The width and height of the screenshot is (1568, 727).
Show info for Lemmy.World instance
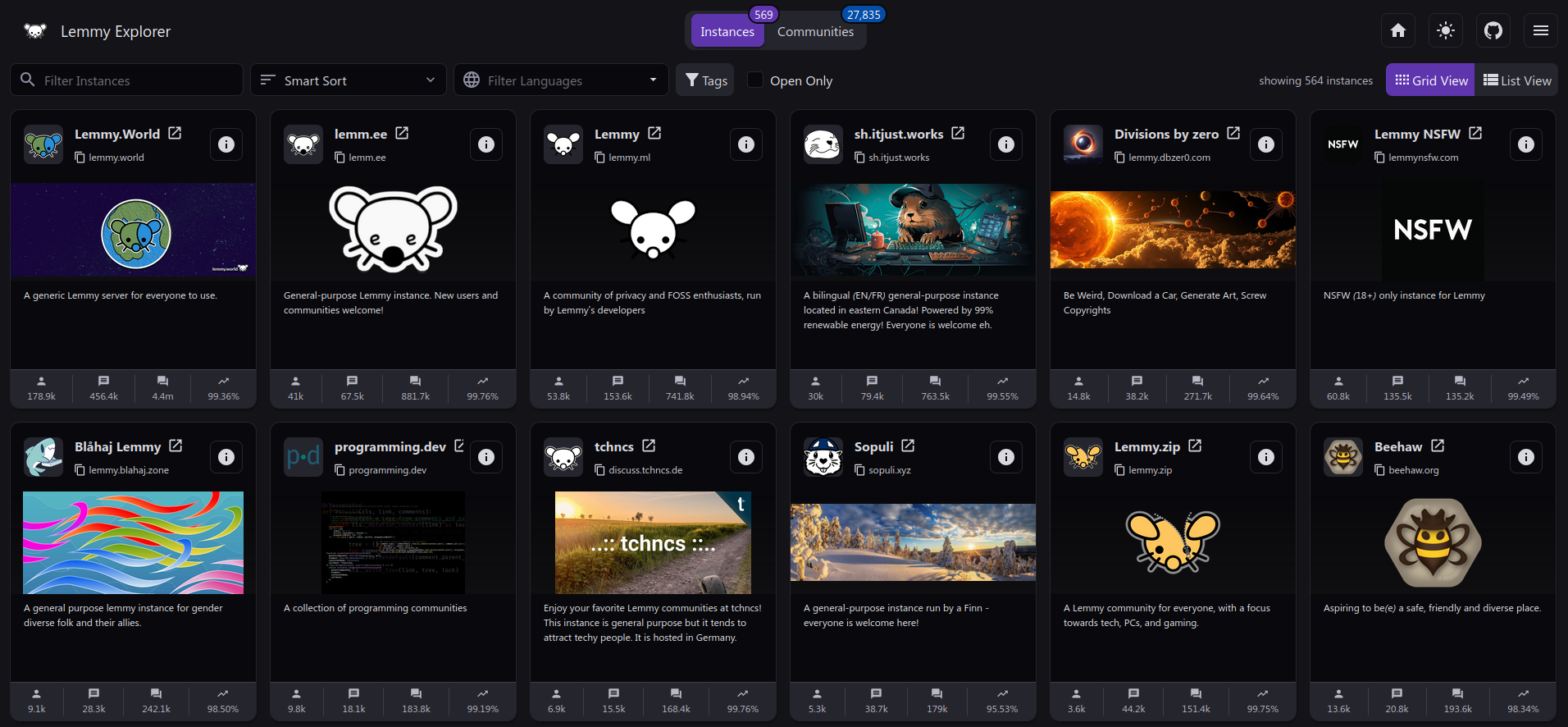[x=226, y=144]
